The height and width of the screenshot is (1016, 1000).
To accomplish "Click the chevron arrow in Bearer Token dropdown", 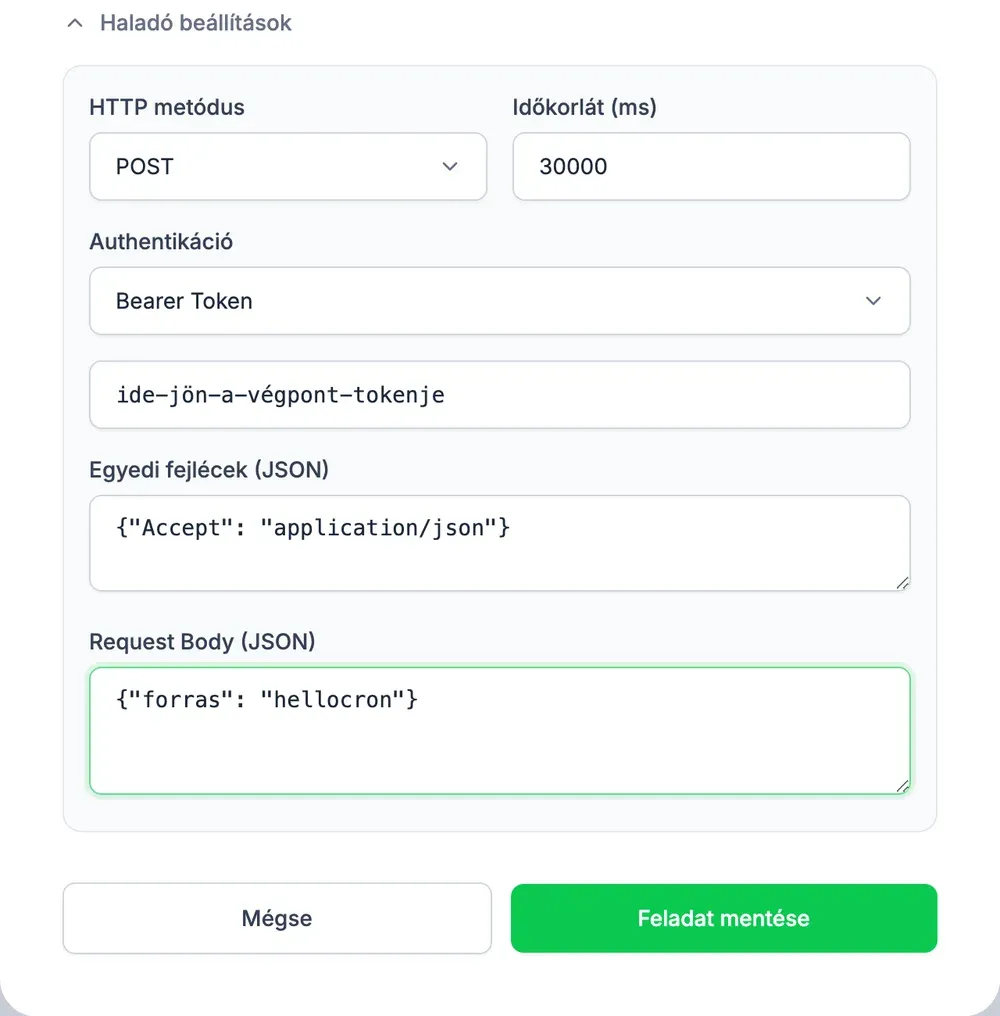I will tap(873, 301).
